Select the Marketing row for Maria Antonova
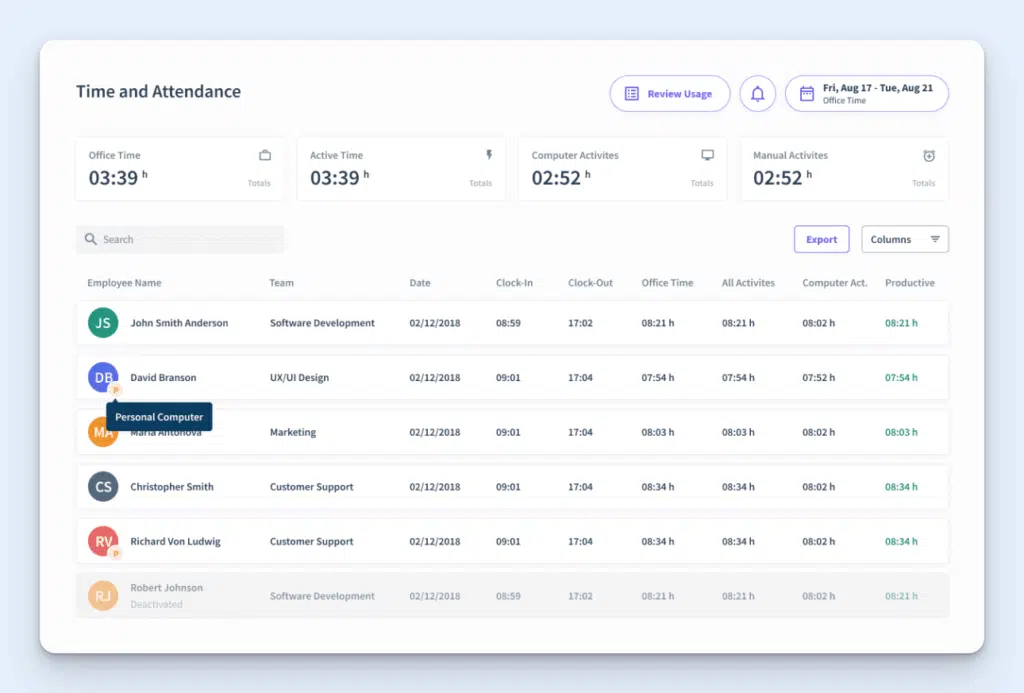1024x693 pixels. coord(512,433)
